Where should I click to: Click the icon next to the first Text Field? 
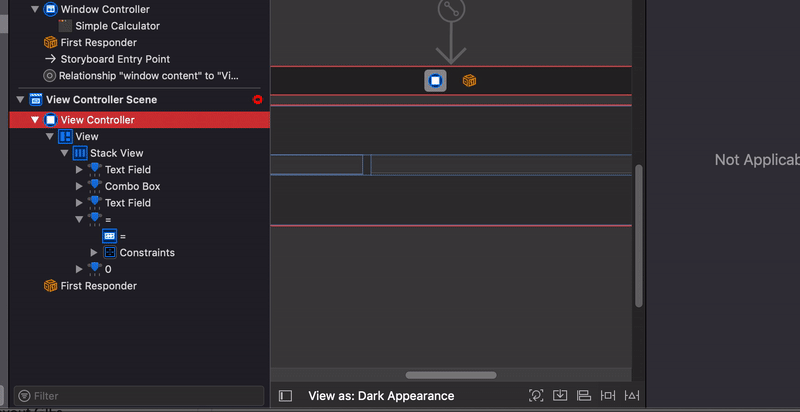[94, 170]
